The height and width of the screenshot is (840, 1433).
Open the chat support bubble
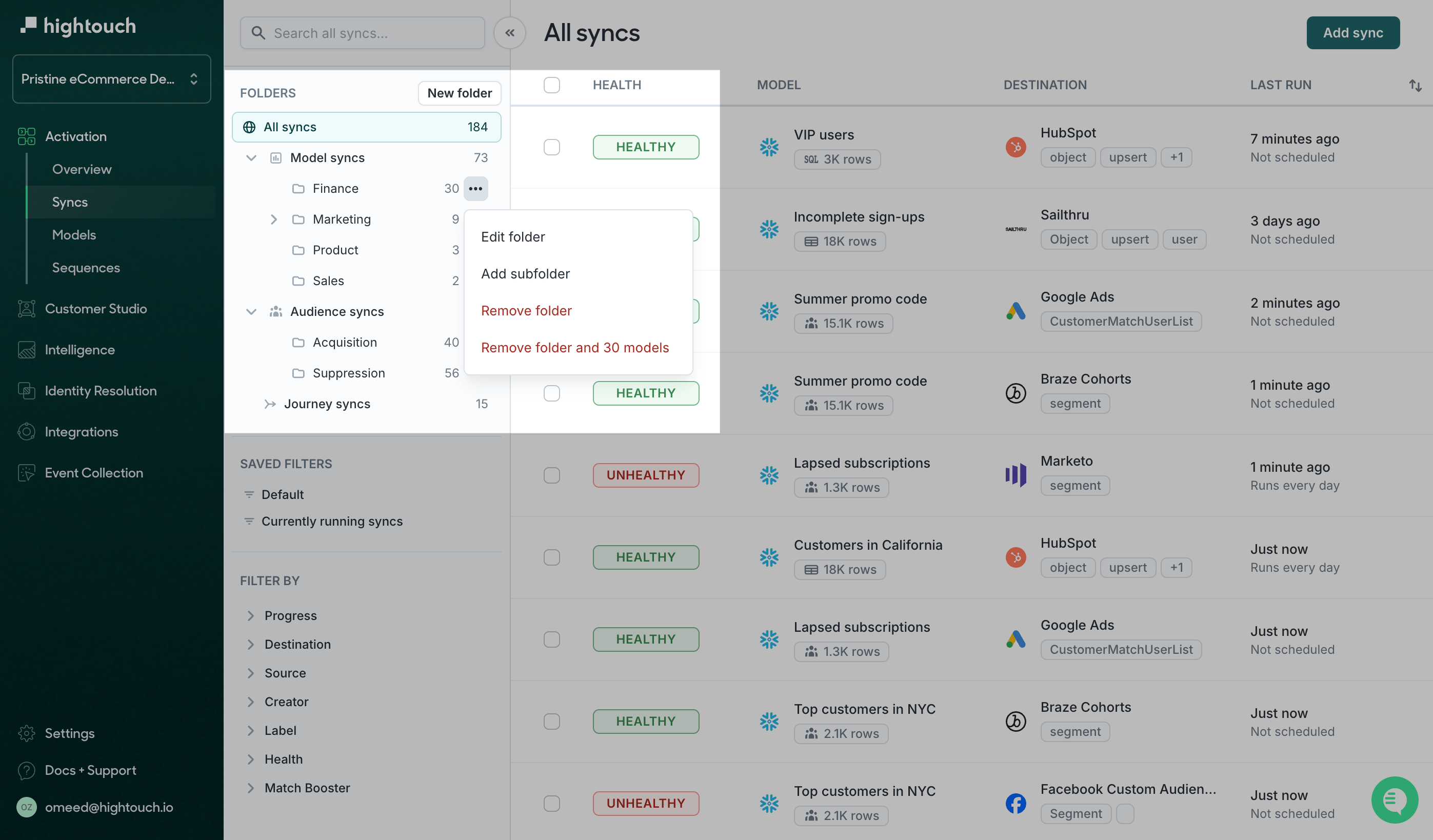coord(1395,799)
